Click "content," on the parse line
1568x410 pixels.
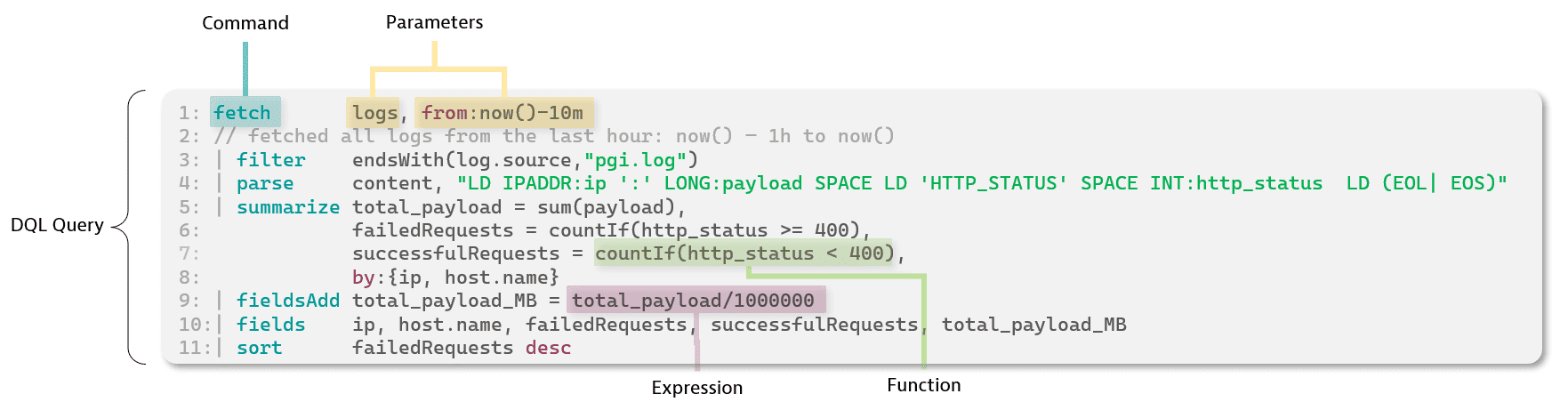coord(398,183)
